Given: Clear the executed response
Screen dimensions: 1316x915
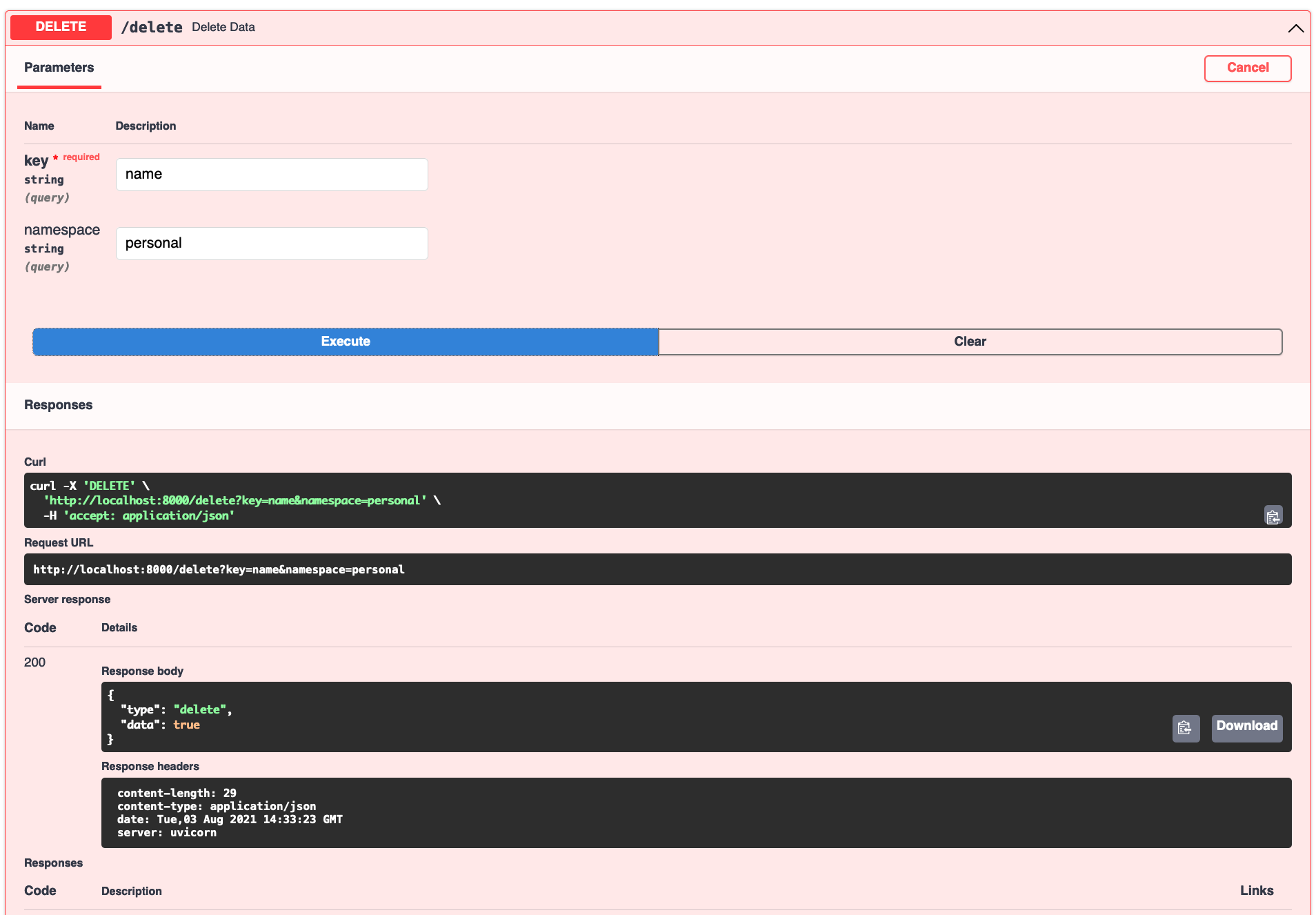Looking at the screenshot, I should (970, 342).
